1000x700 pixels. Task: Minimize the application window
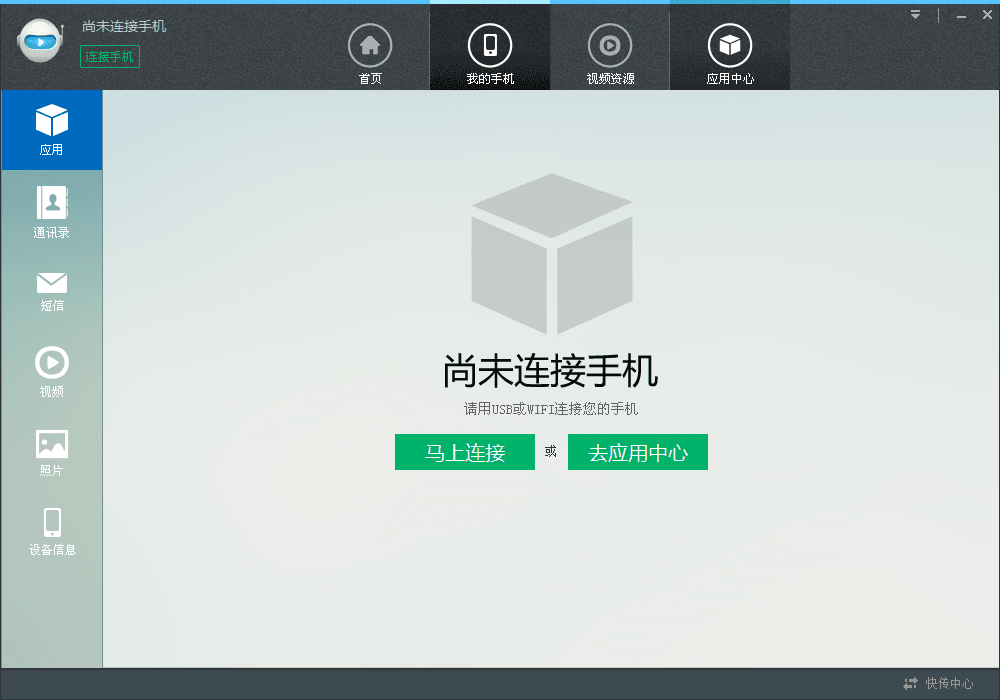[x=961, y=16]
